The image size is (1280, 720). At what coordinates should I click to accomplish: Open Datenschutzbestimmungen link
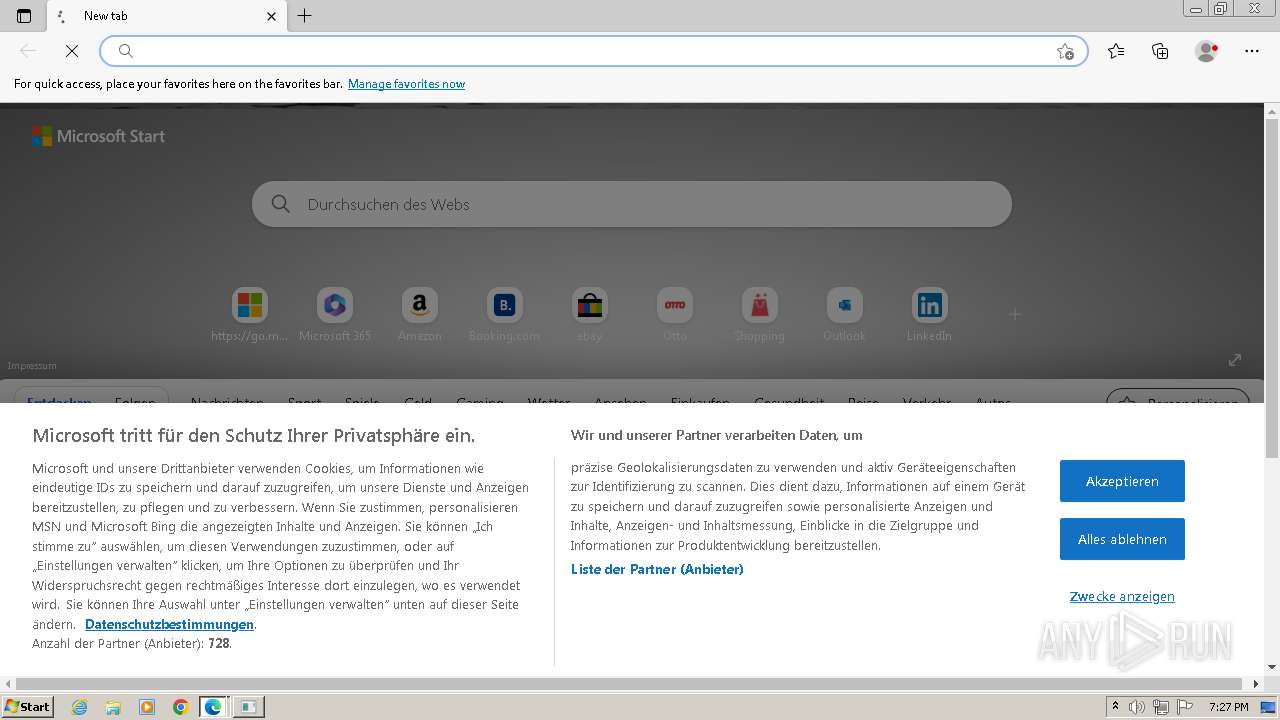pyautogui.click(x=169, y=624)
